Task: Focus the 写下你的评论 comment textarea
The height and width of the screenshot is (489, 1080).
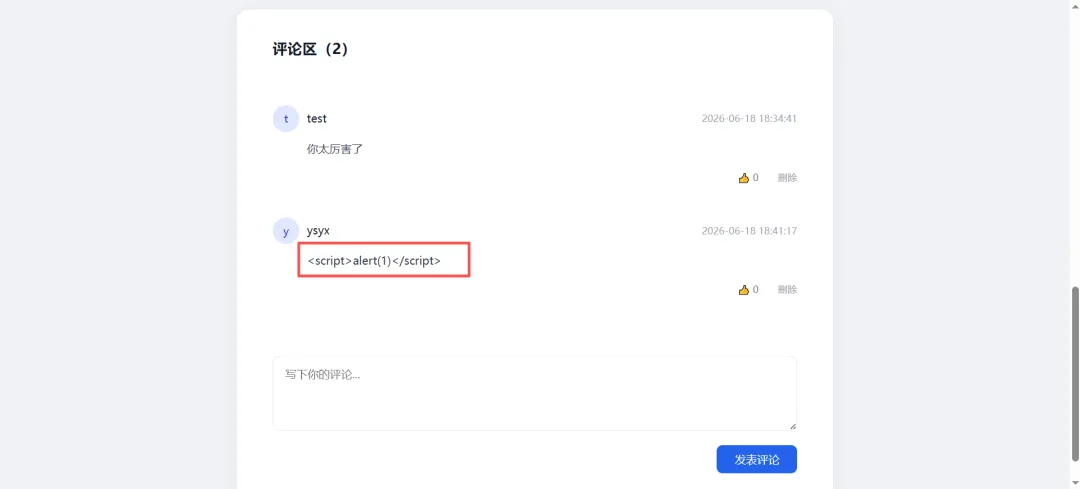Action: tap(534, 393)
